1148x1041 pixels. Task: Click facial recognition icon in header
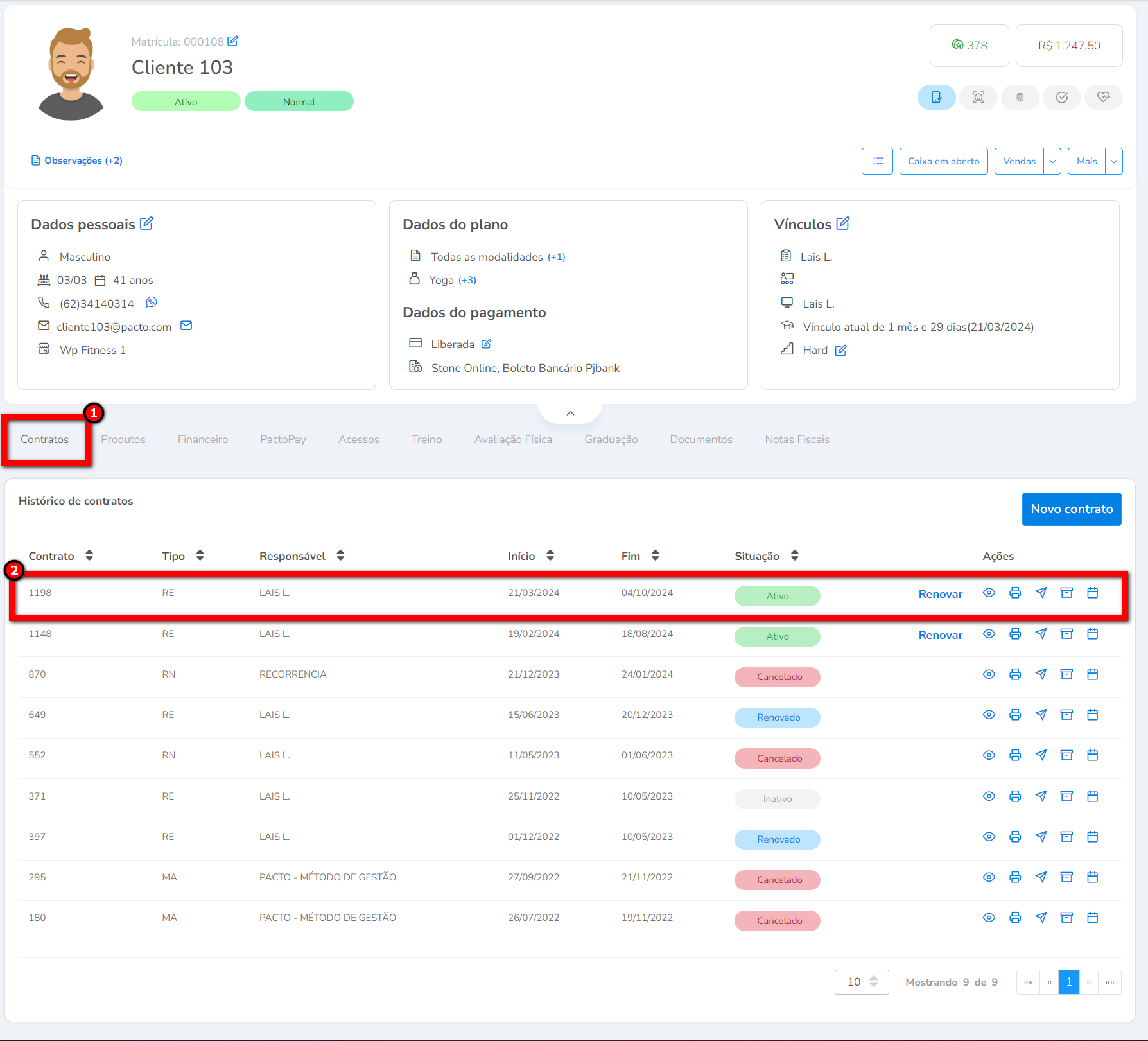tap(978, 98)
